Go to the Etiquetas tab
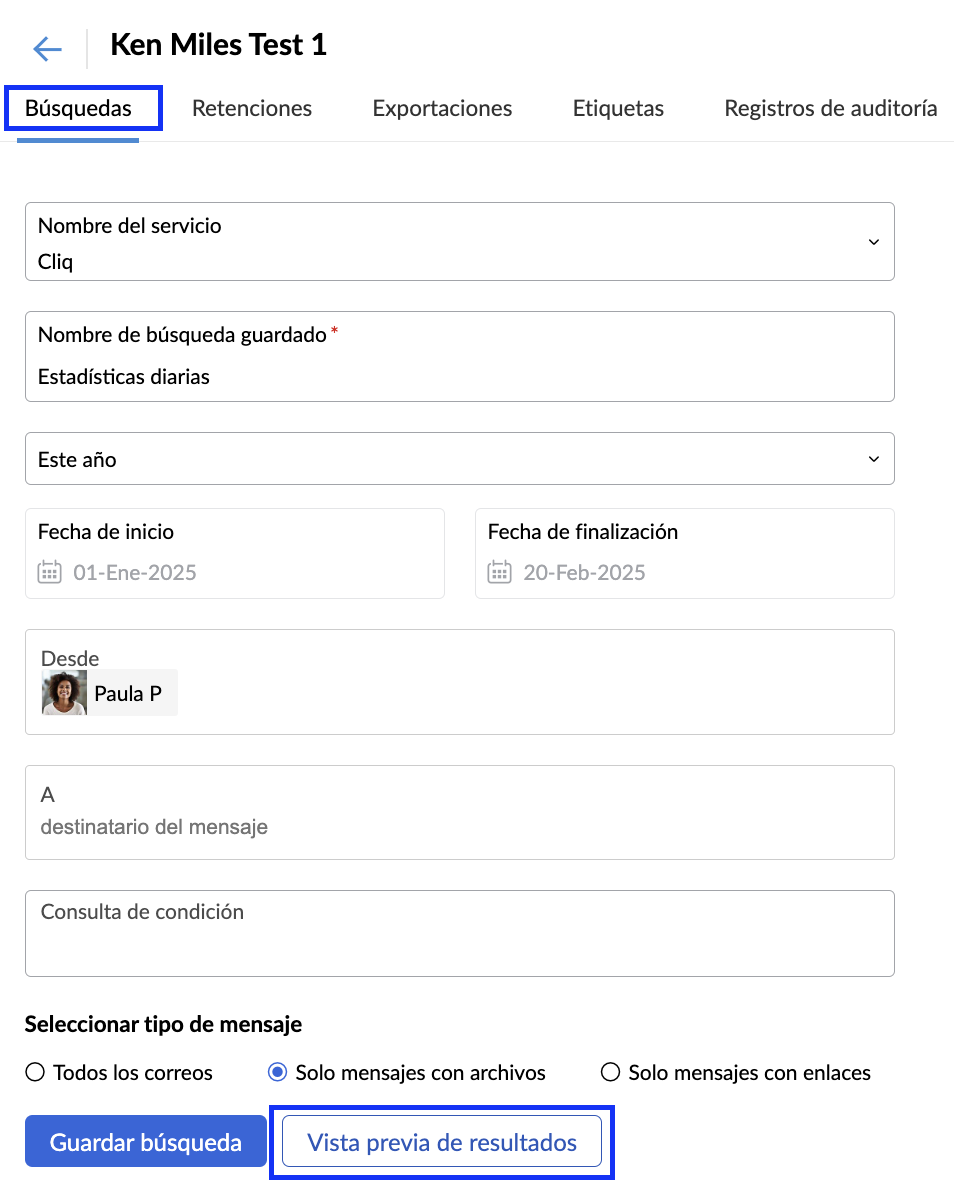 click(618, 108)
